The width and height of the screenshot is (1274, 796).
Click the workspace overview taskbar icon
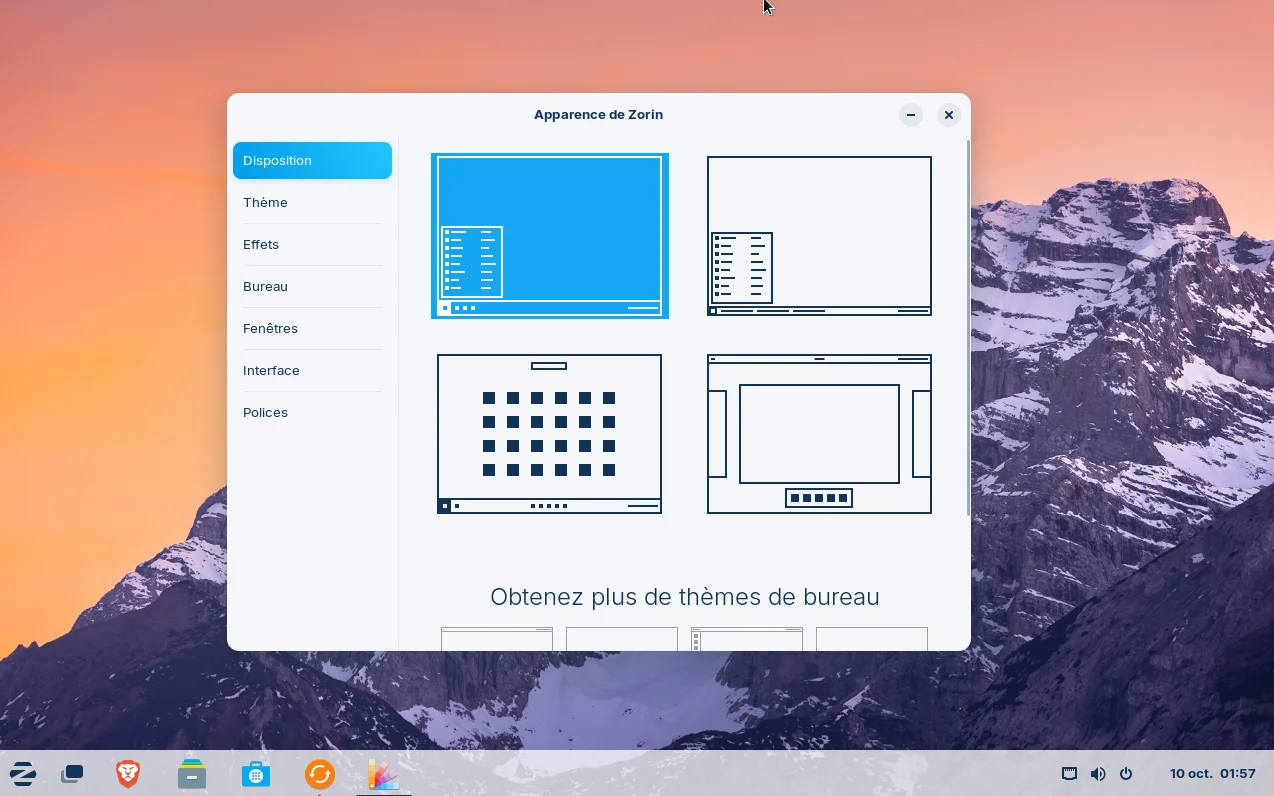(72, 774)
